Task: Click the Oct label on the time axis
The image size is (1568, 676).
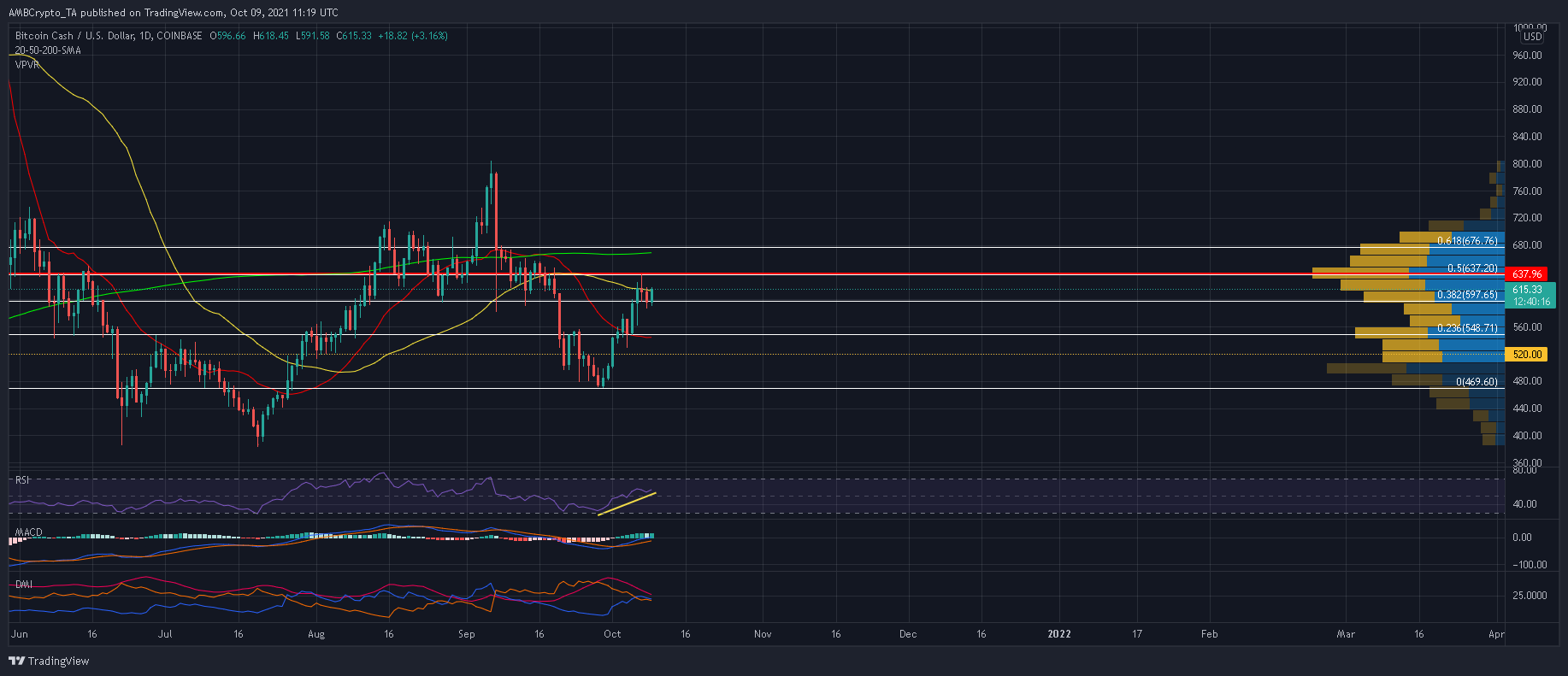Action: 612,634
